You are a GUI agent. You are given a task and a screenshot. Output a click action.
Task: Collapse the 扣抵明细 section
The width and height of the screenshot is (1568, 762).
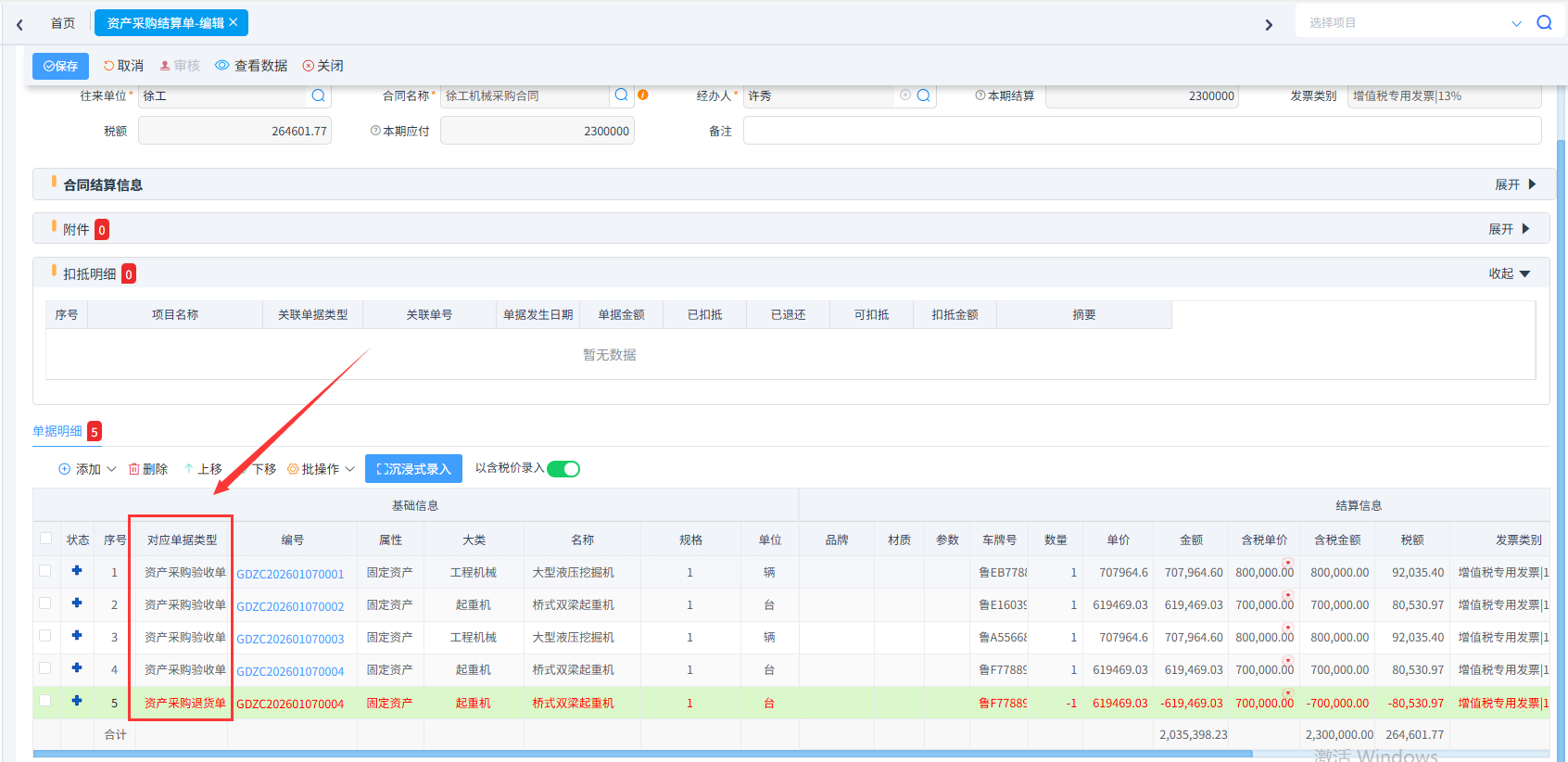1509,273
